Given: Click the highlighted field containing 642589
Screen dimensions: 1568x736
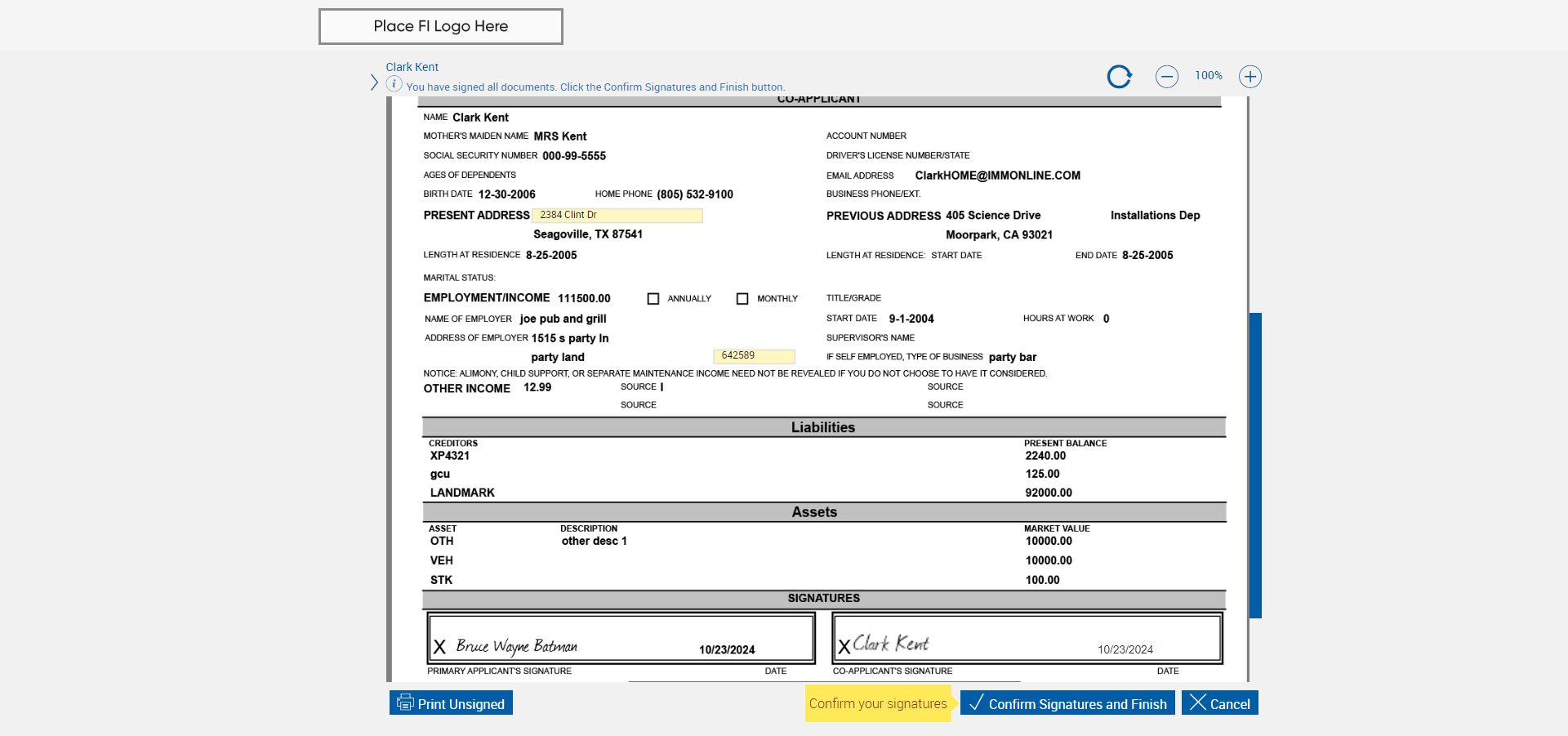Looking at the screenshot, I should coord(755,356).
